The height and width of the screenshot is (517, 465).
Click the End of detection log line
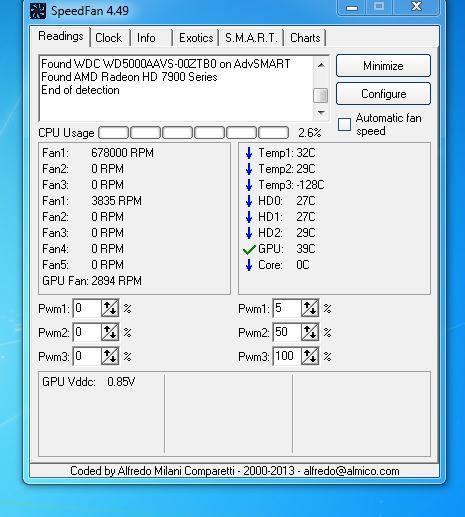[x=80, y=90]
